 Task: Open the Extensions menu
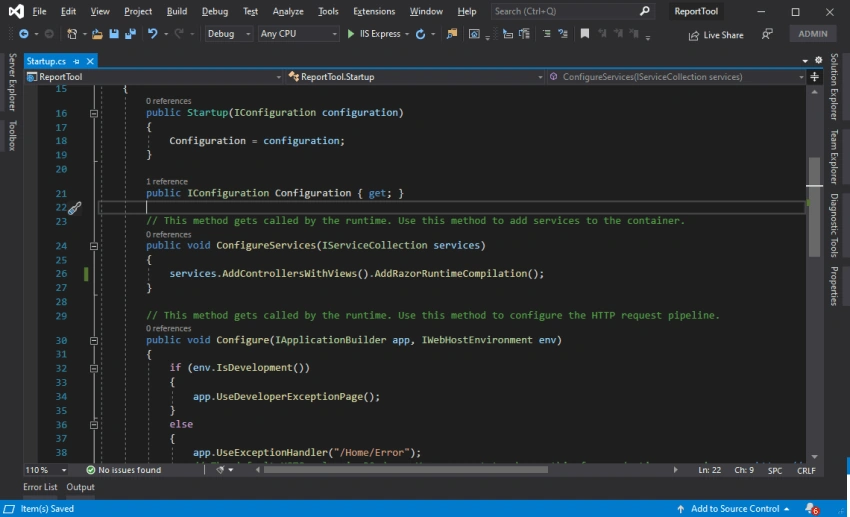pyautogui.click(x=374, y=11)
